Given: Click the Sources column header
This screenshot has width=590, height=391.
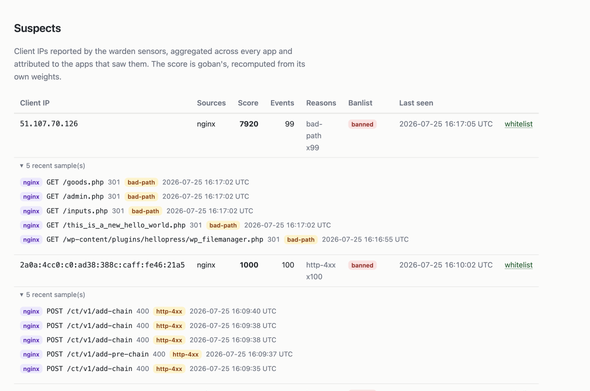Looking at the screenshot, I should 211,103.
